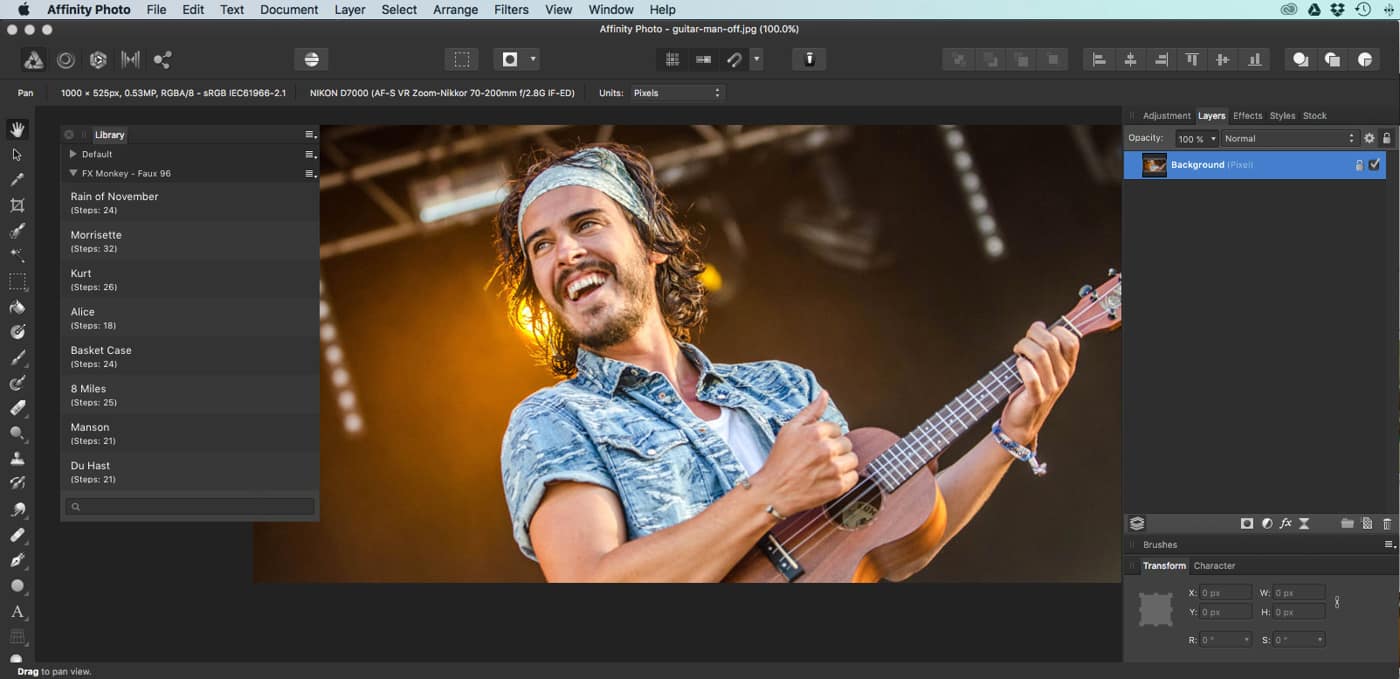Select the Rectangular Marquee tool
The width and height of the screenshot is (1400, 679).
[x=17, y=281]
